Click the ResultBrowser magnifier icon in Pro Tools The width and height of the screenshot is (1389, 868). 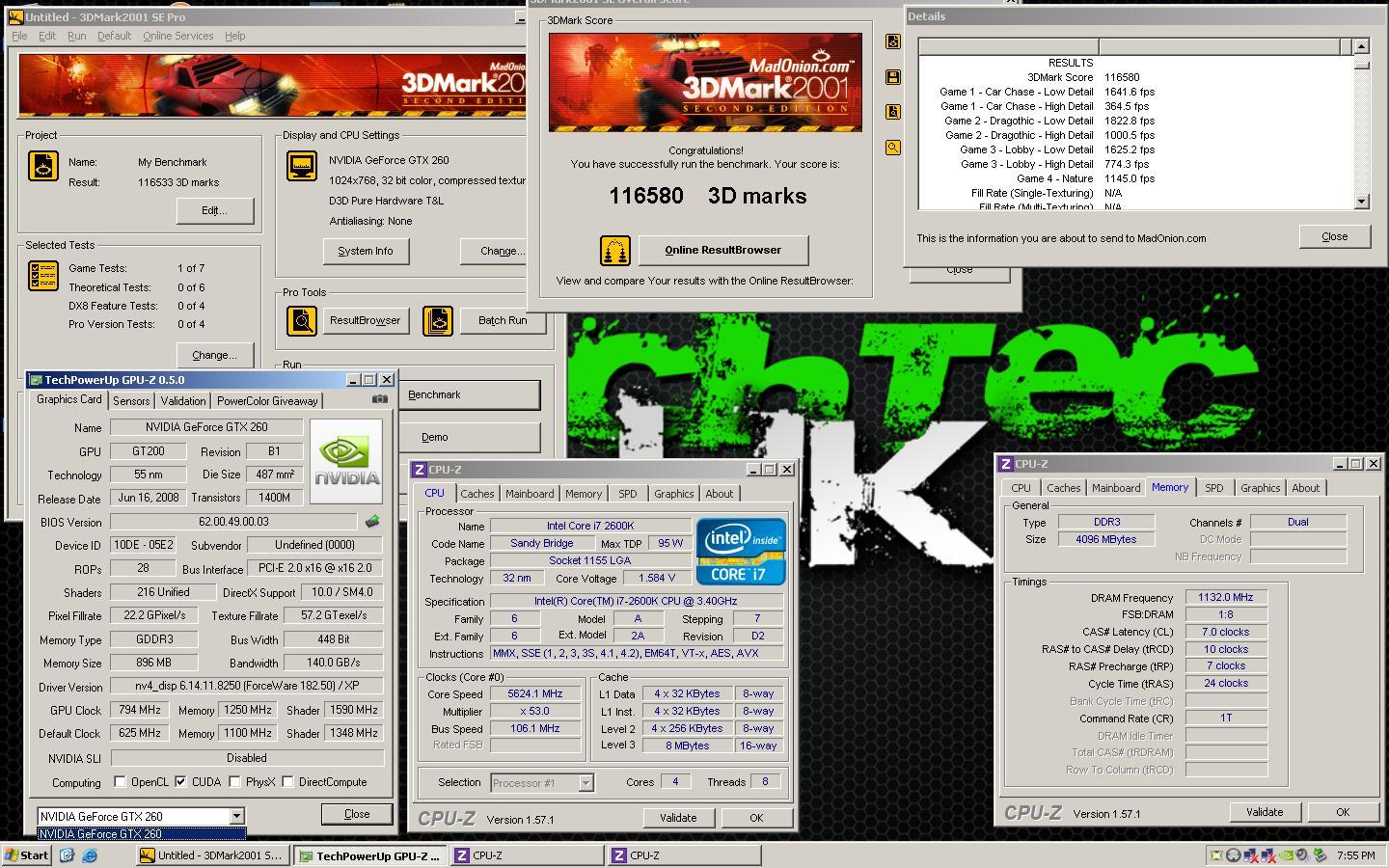[302, 320]
